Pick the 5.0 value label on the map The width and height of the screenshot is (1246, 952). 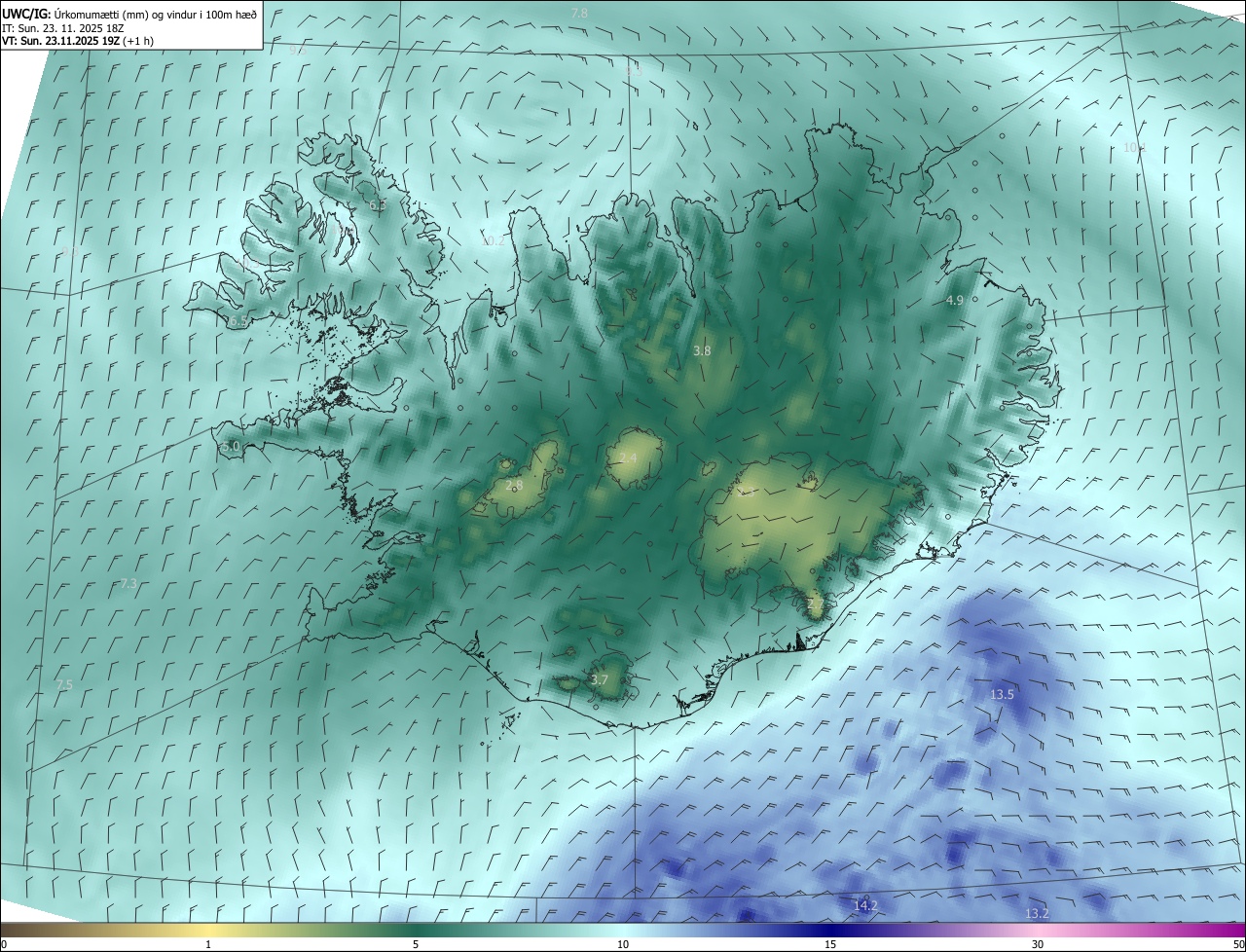(231, 447)
